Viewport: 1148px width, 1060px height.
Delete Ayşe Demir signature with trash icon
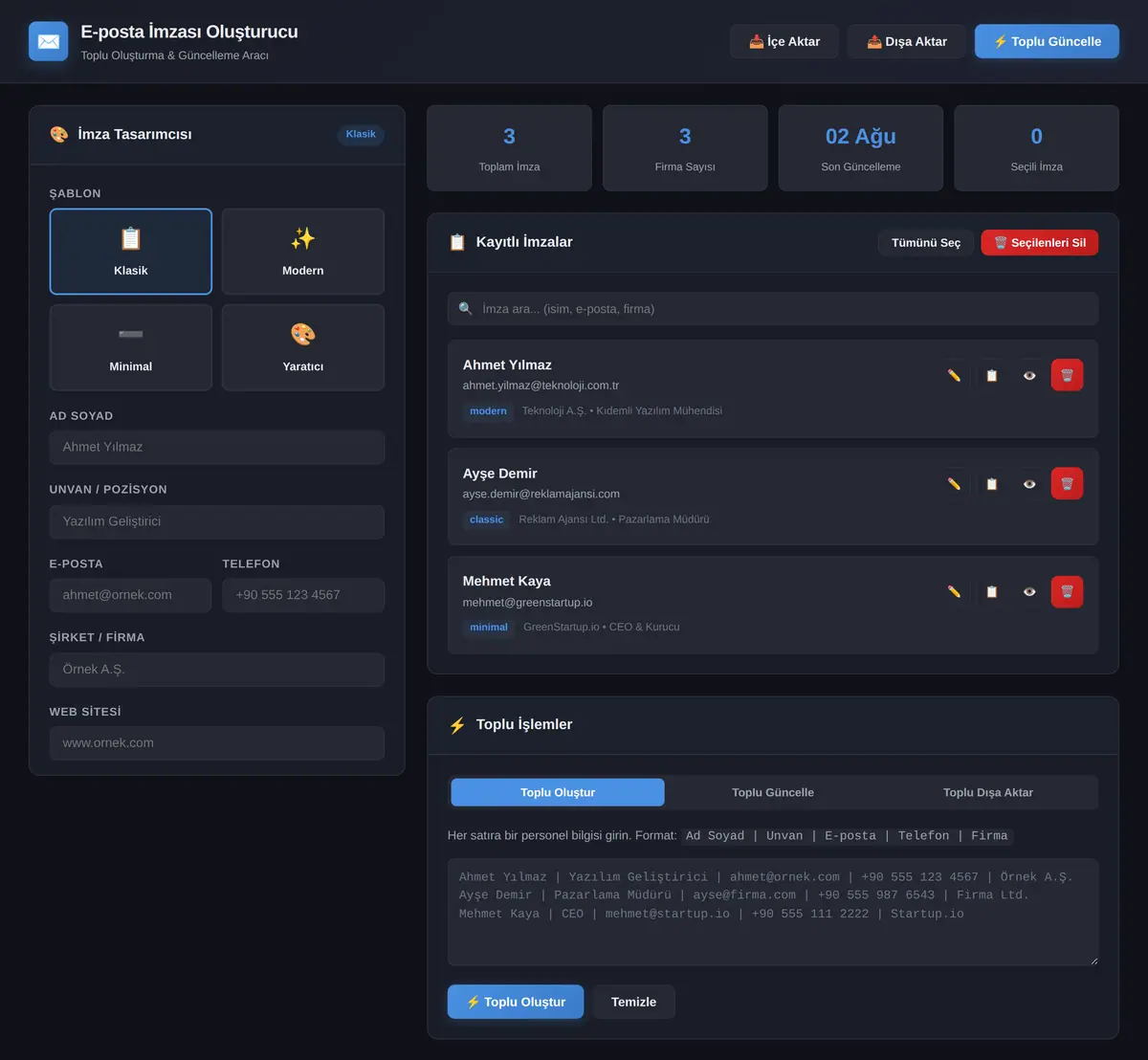coord(1068,483)
